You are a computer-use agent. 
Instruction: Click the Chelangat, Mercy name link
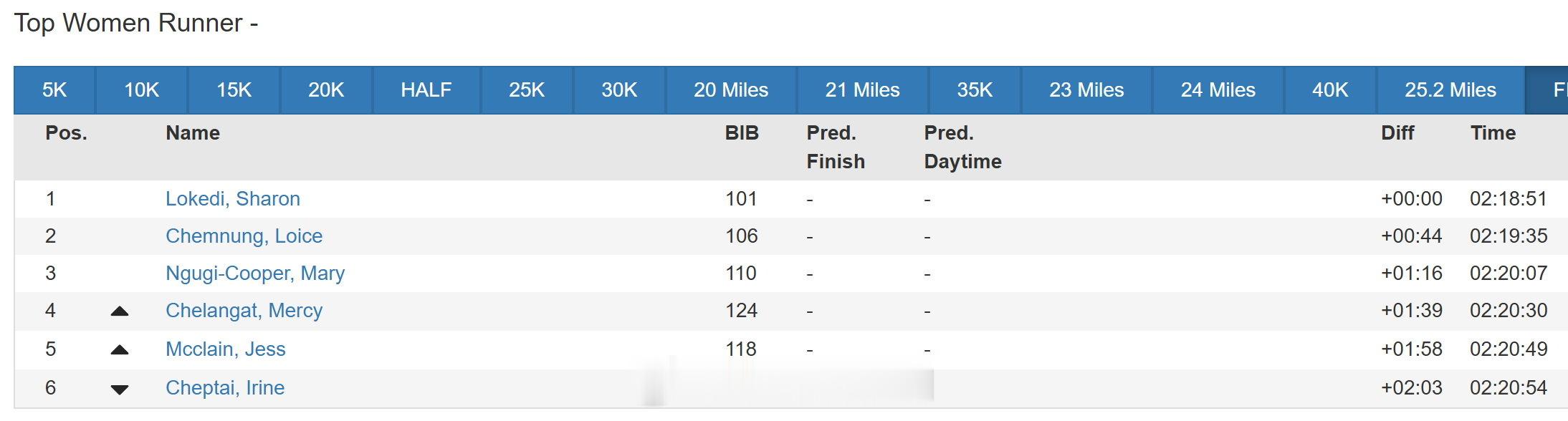(244, 311)
